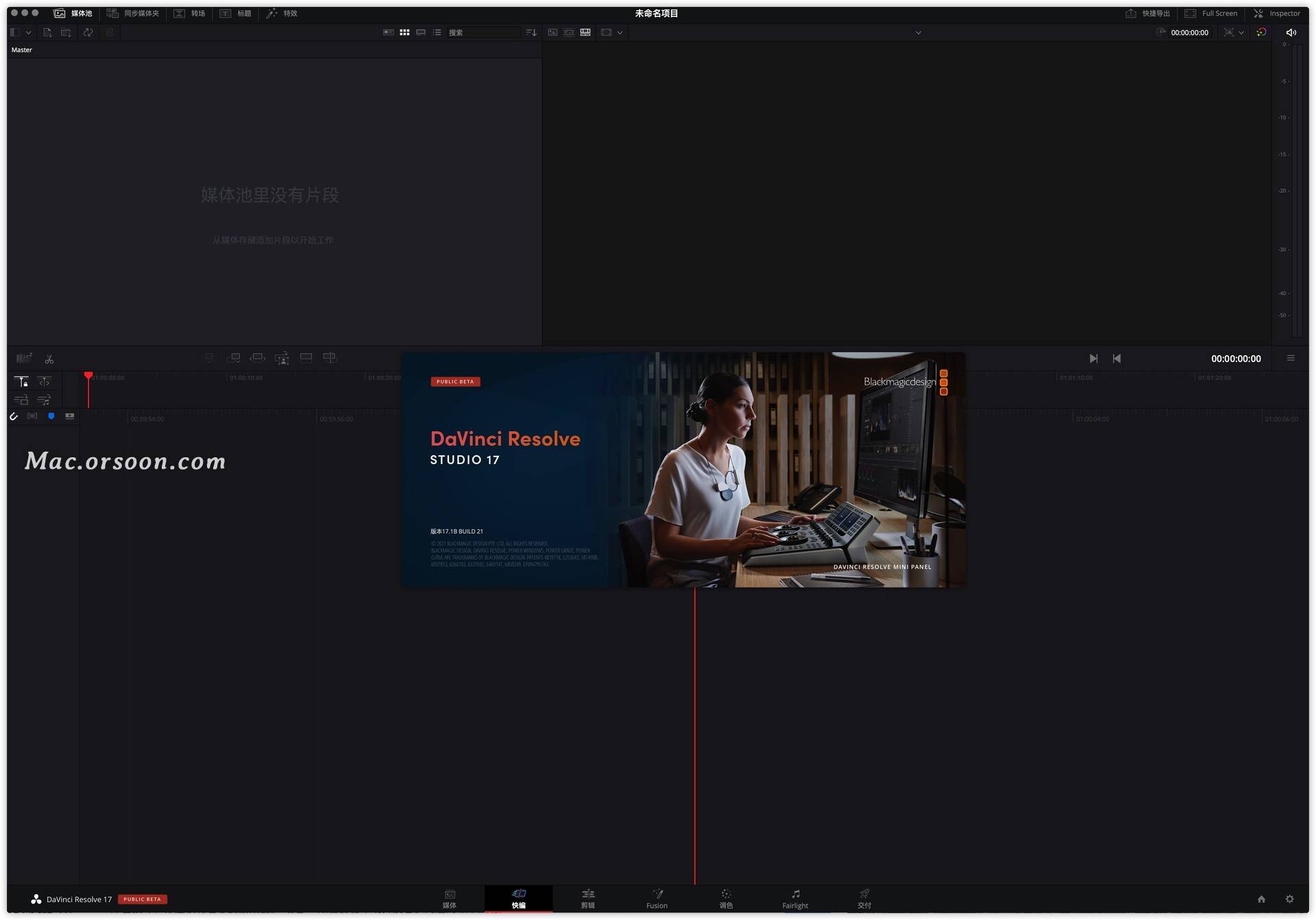Click the audio-only edit track icon
This screenshot has width=1316, height=920.
(44, 400)
